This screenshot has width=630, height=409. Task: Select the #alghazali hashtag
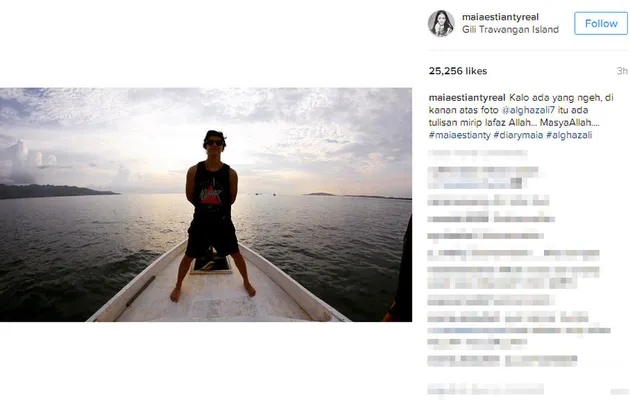tap(569, 135)
